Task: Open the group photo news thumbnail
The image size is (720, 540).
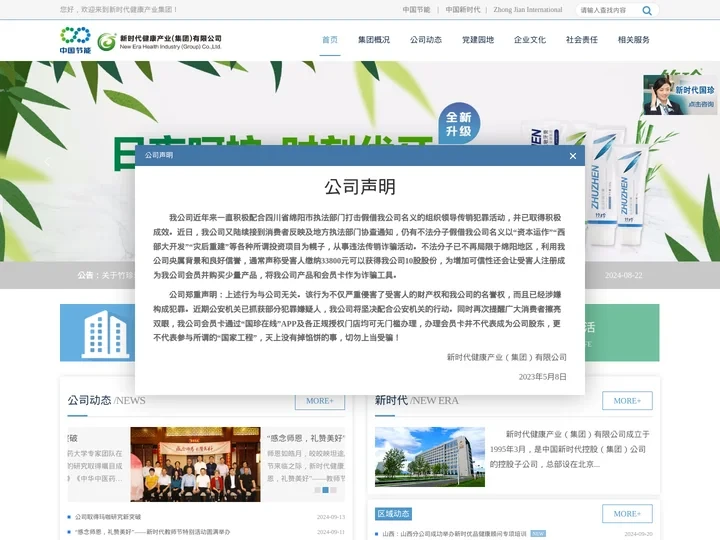Action: (x=195, y=464)
